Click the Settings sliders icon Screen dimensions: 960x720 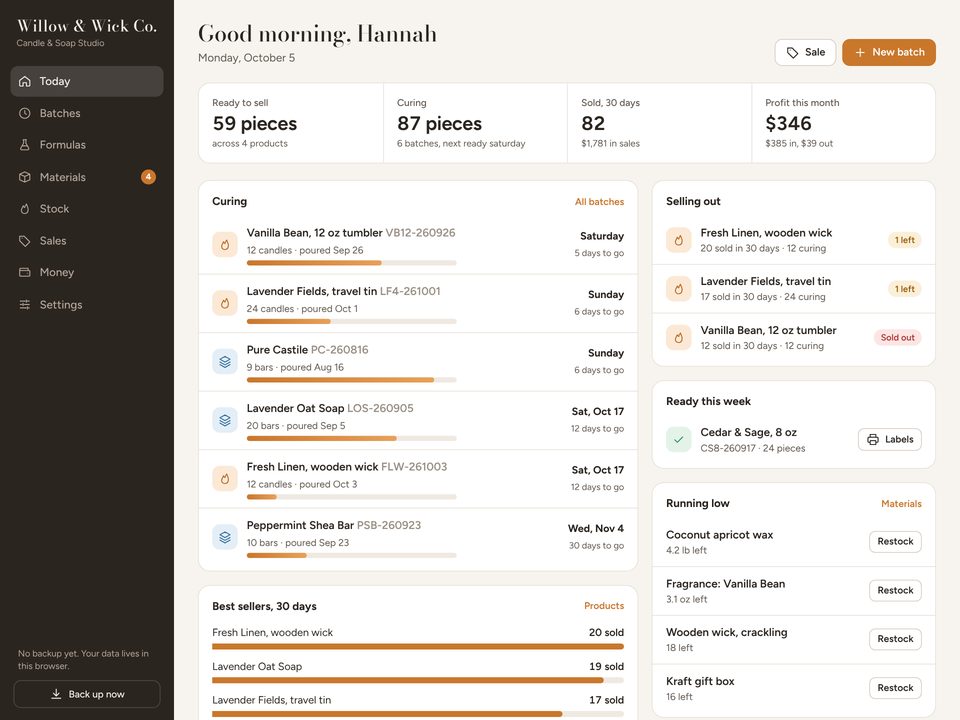pos(24,304)
